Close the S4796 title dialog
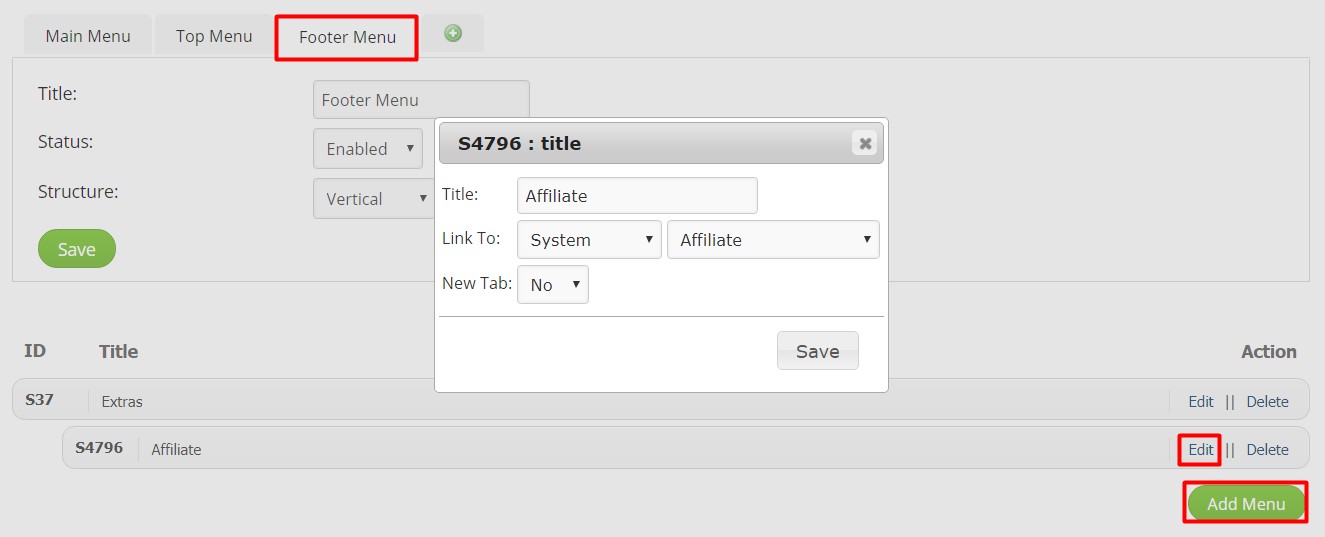1325x537 pixels. [x=865, y=143]
